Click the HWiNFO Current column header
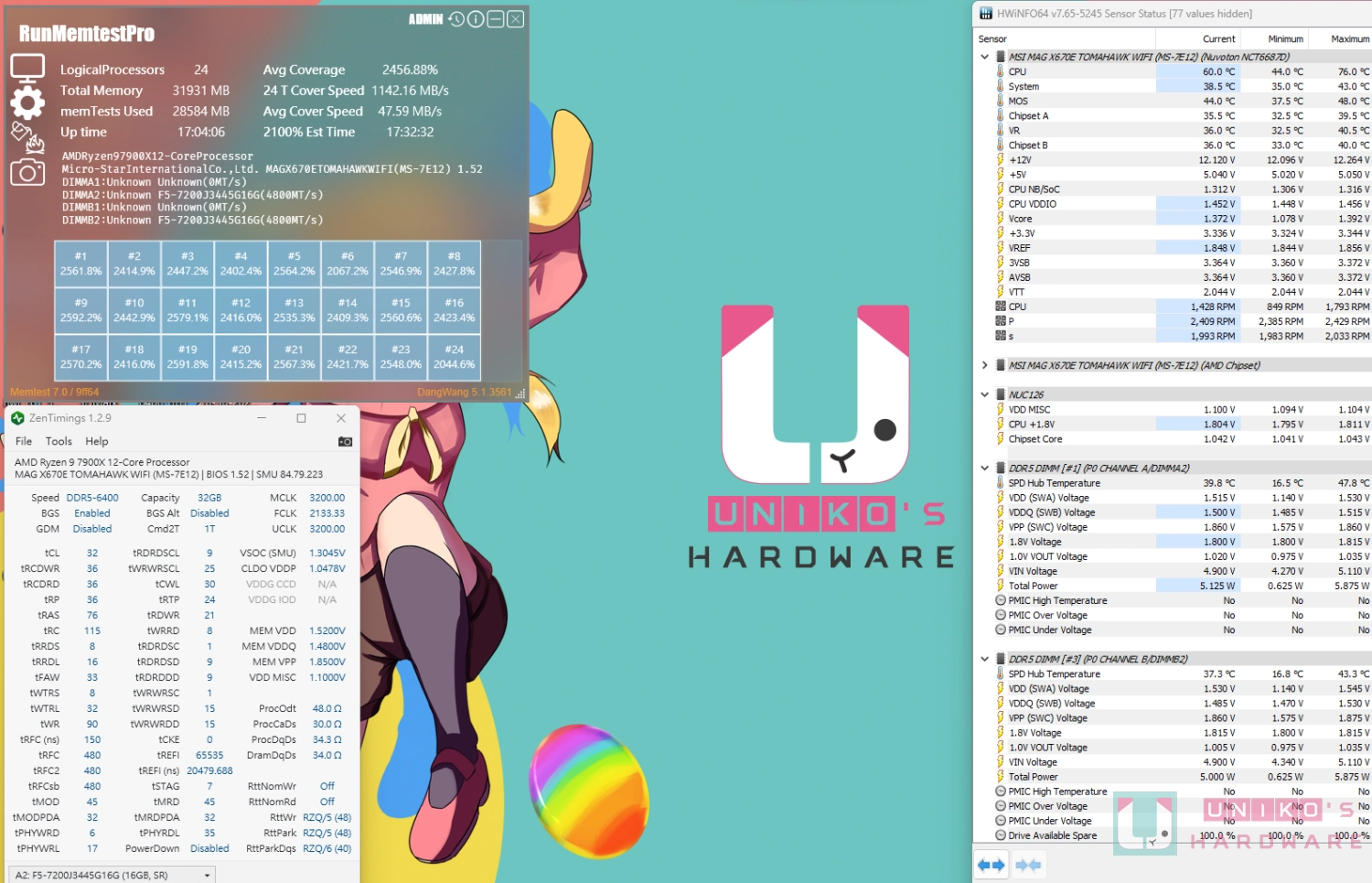 point(1198,38)
